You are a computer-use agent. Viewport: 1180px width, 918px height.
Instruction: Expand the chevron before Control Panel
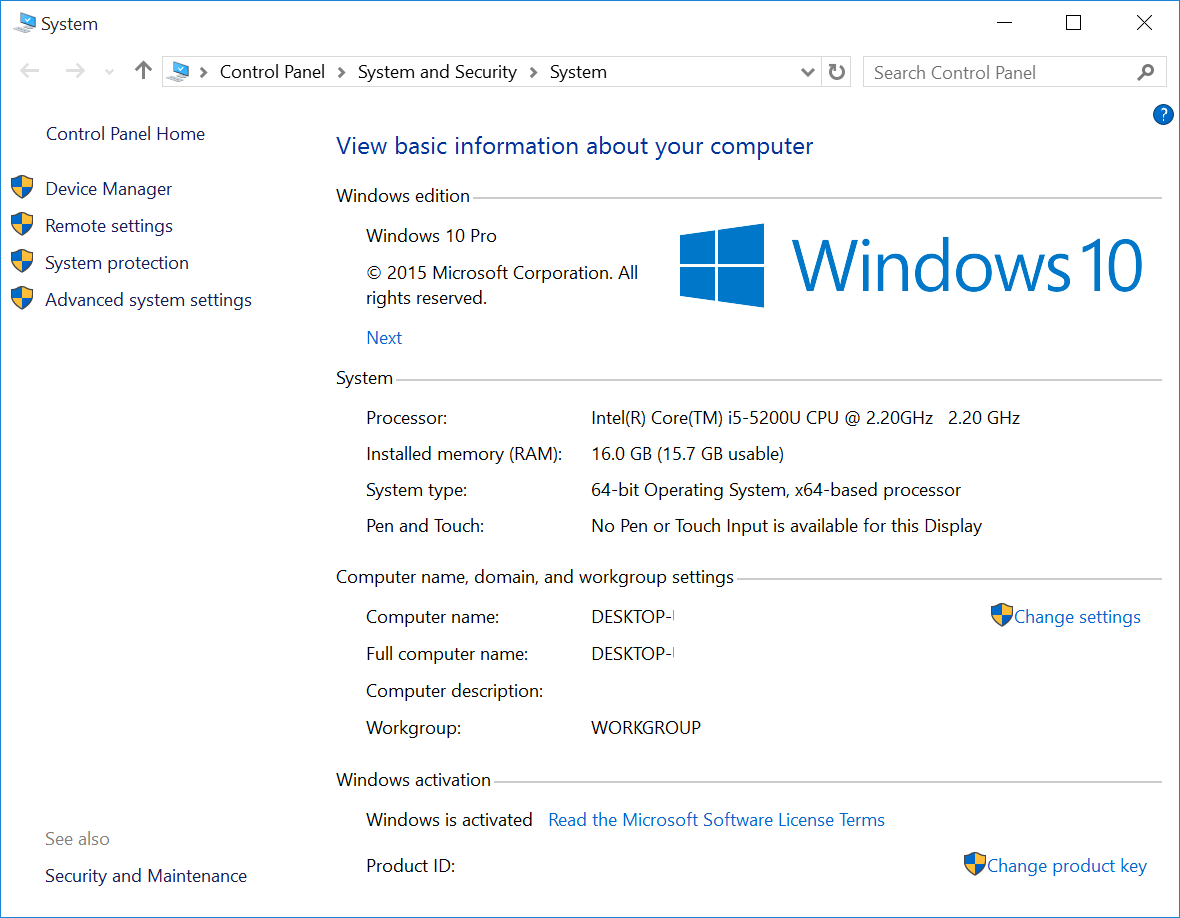pos(203,72)
